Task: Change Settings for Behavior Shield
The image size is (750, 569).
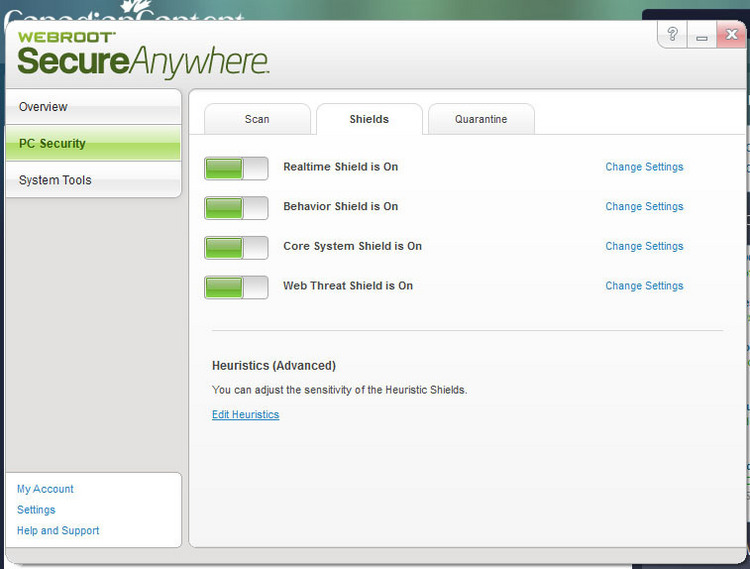Action: point(644,207)
